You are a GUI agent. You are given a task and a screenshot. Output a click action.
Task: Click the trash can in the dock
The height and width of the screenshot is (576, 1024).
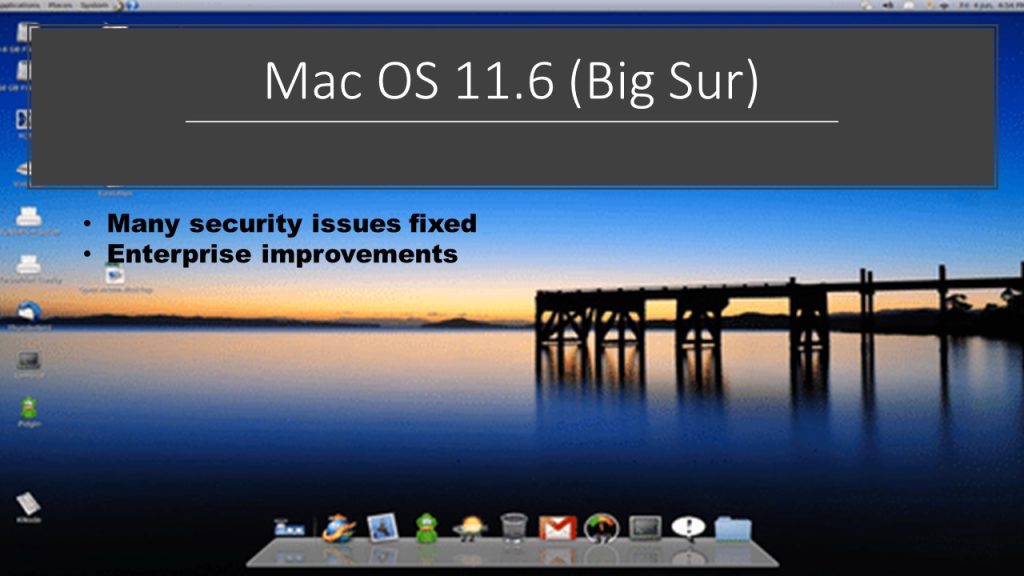point(513,527)
